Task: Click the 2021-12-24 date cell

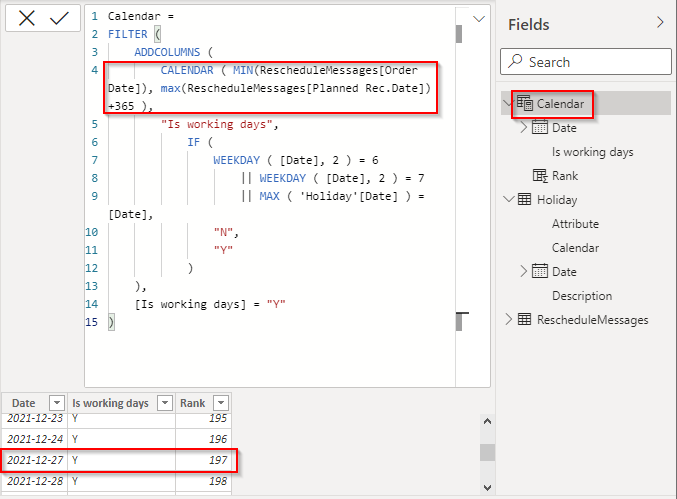Action: point(35,439)
